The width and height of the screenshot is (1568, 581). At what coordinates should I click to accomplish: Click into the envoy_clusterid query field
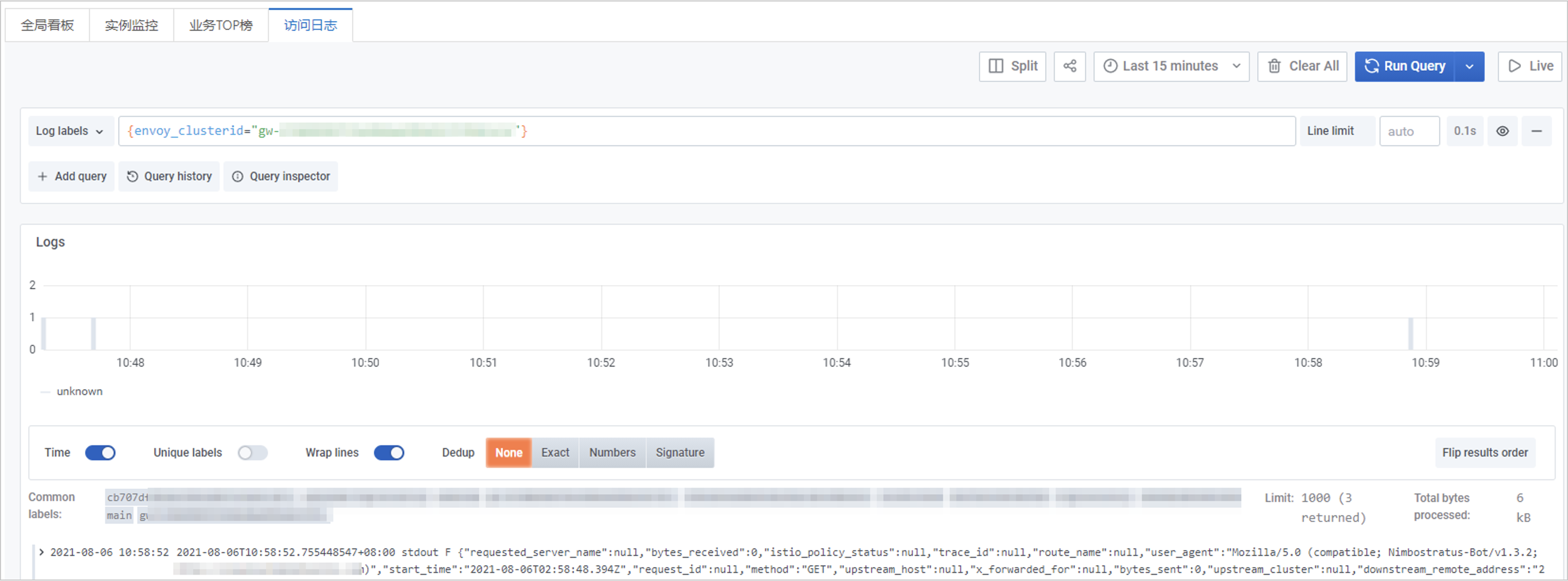pyautogui.click(x=707, y=131)
